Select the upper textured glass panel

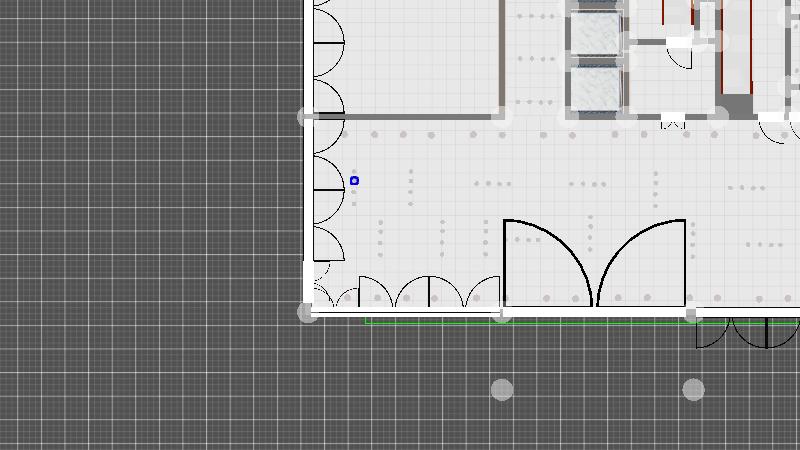pyautogui.click(x=596, y=32)
